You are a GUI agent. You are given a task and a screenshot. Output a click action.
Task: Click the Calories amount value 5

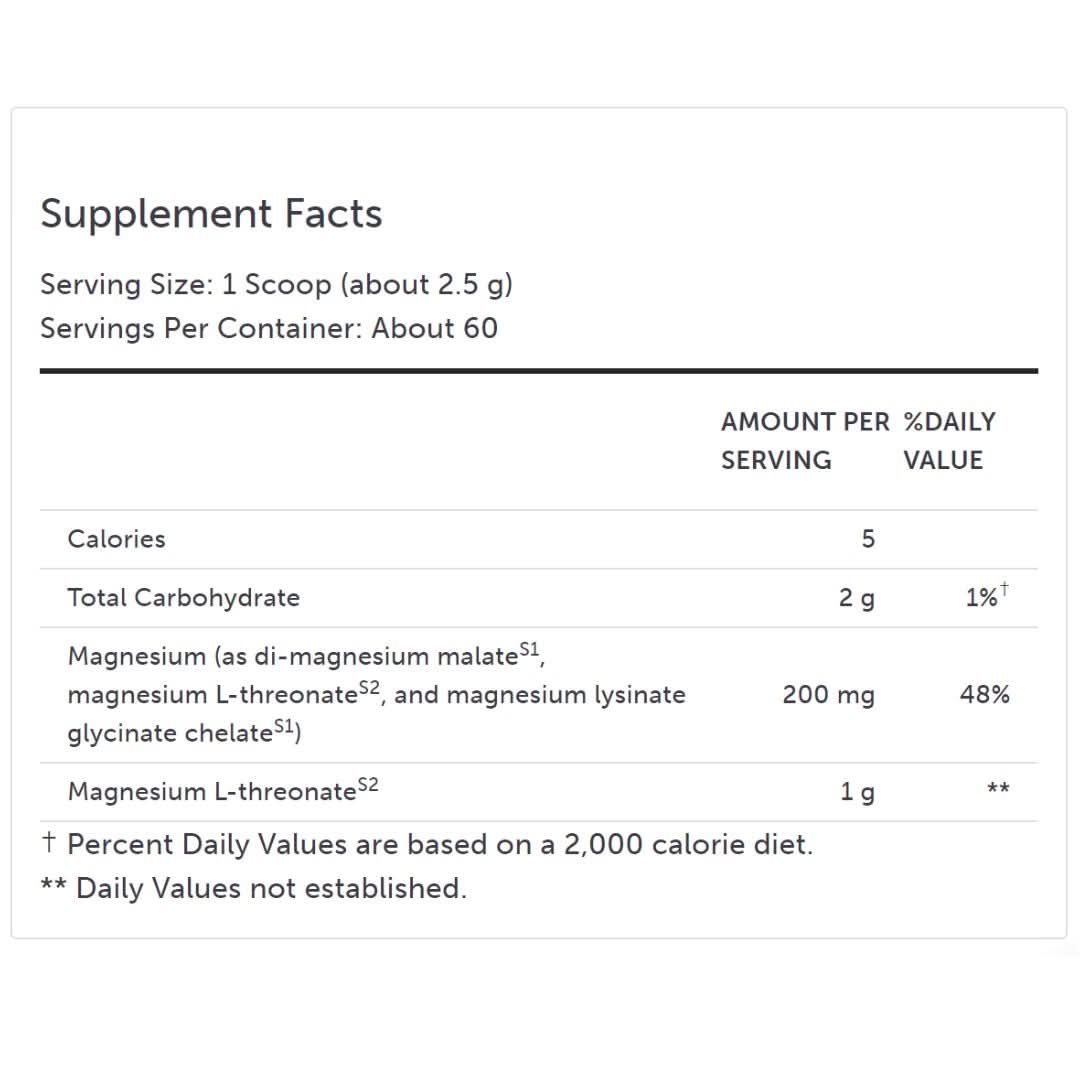click(867, 539)
